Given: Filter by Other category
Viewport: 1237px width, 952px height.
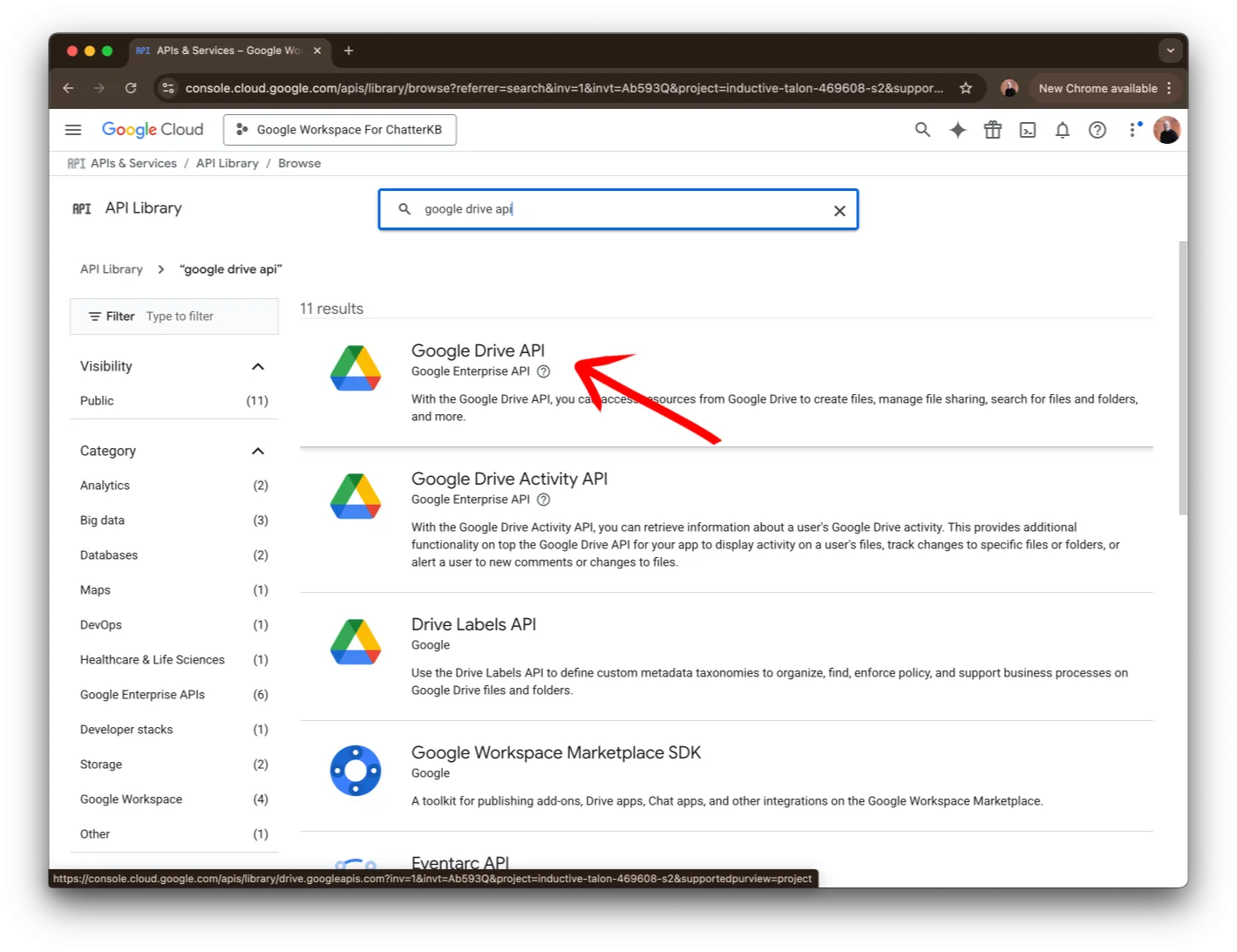Looking at the screenshot, I should click(x=174, y=834).
